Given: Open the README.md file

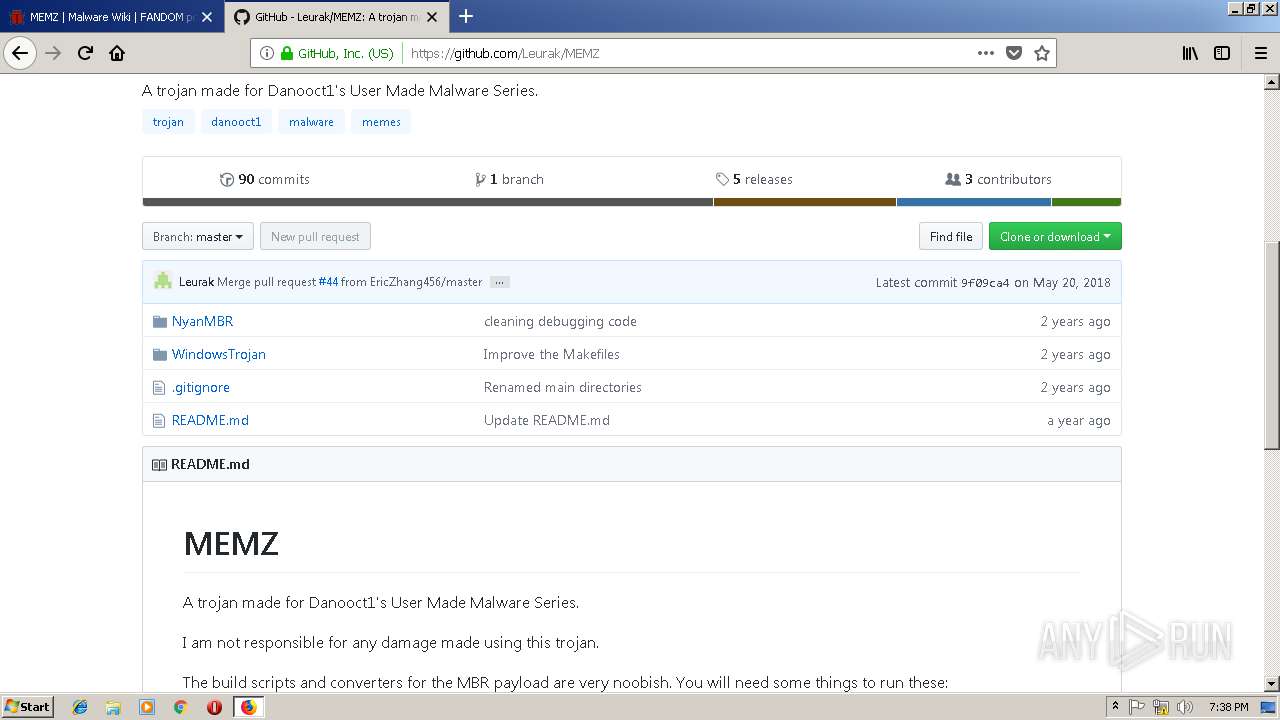Looking at the screenshot, I should [210, 420].
